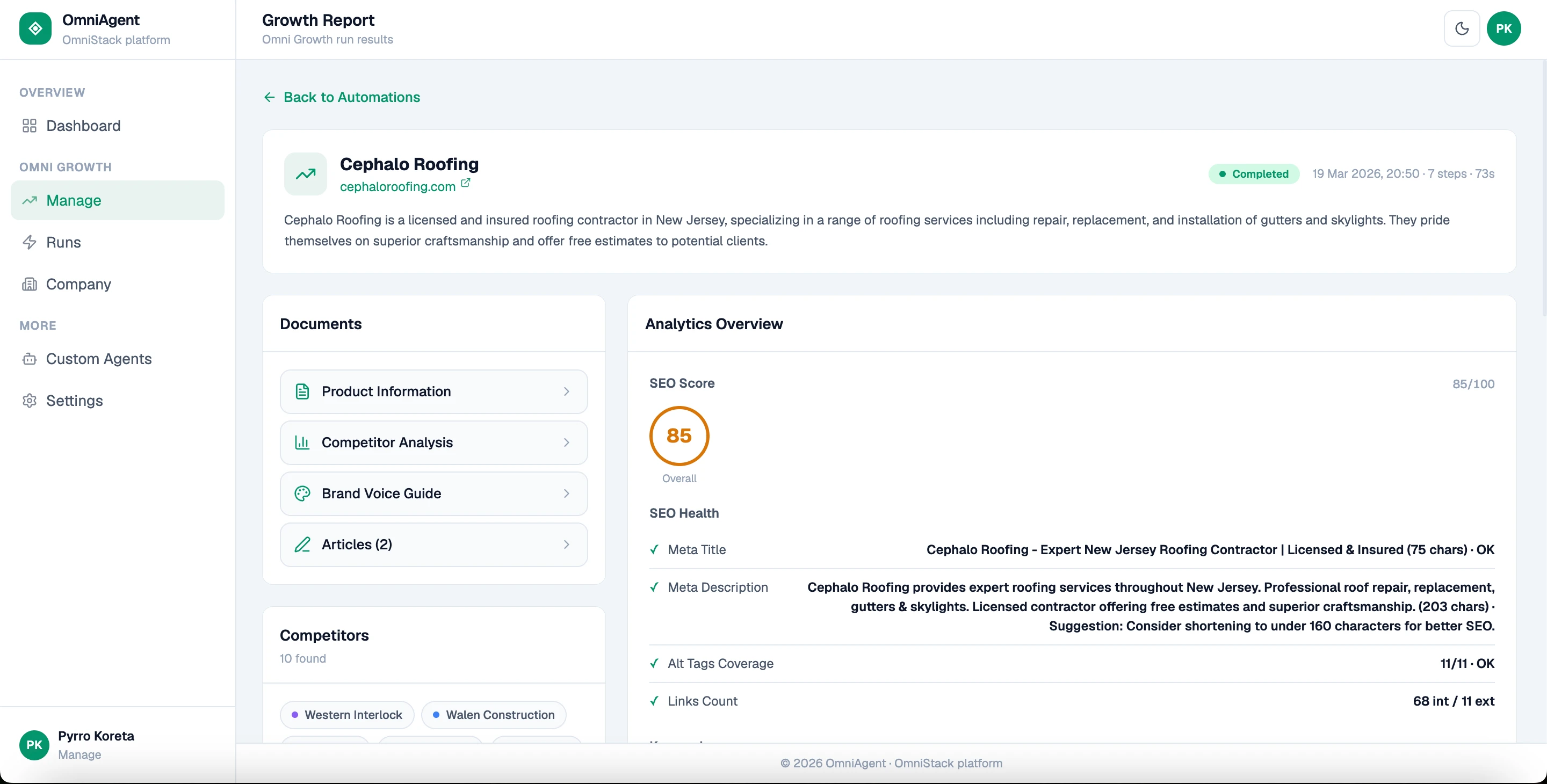Click the Custom Agents robot icon
This screenshot has width=1547, height=784.
30,359
